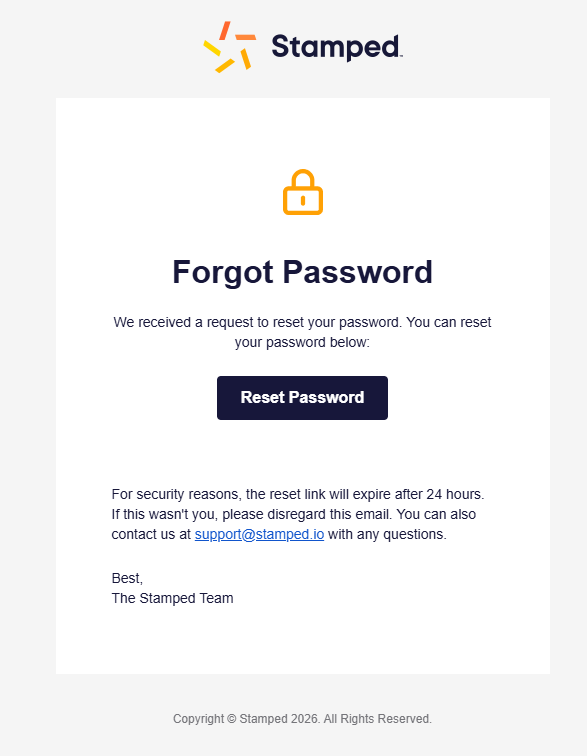Click the yellow ray of the Stamped logo

tap(212, 48)
